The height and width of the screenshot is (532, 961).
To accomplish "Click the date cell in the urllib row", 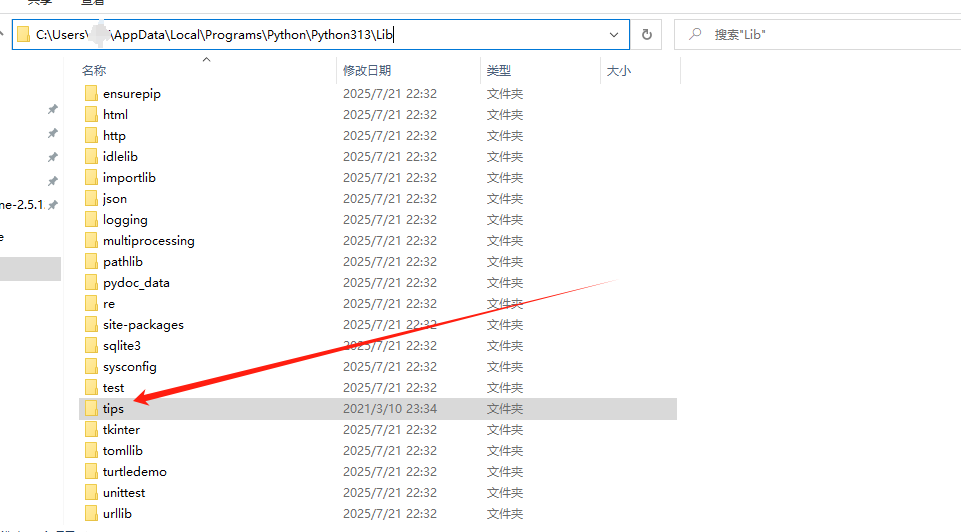I will (390, 513).
